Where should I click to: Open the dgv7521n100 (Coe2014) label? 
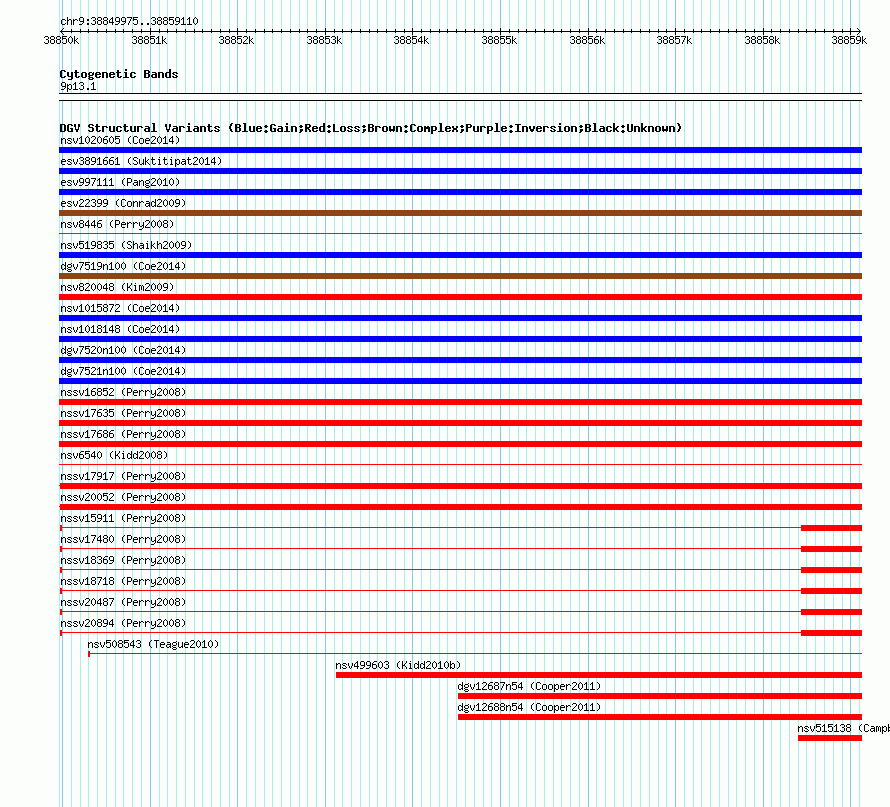click(x=123, y=371)
